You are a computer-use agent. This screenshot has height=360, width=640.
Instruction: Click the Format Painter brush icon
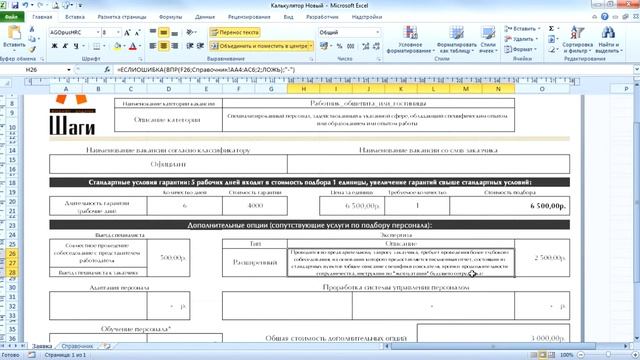coord(32,49)
